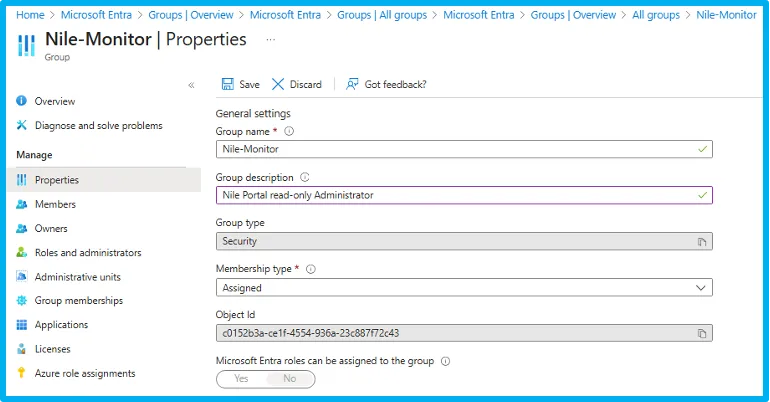Copy the Object Id using copy icon

tap(702, 333)
